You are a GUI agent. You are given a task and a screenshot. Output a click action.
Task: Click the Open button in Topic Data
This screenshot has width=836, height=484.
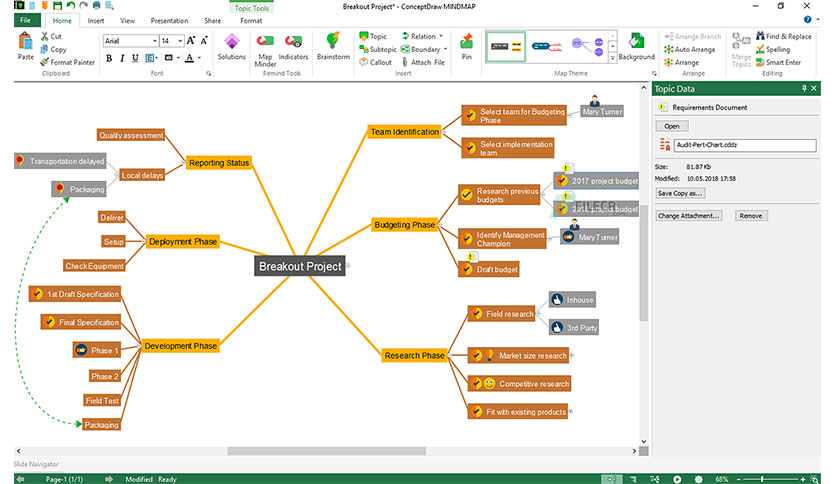(672, 126)
